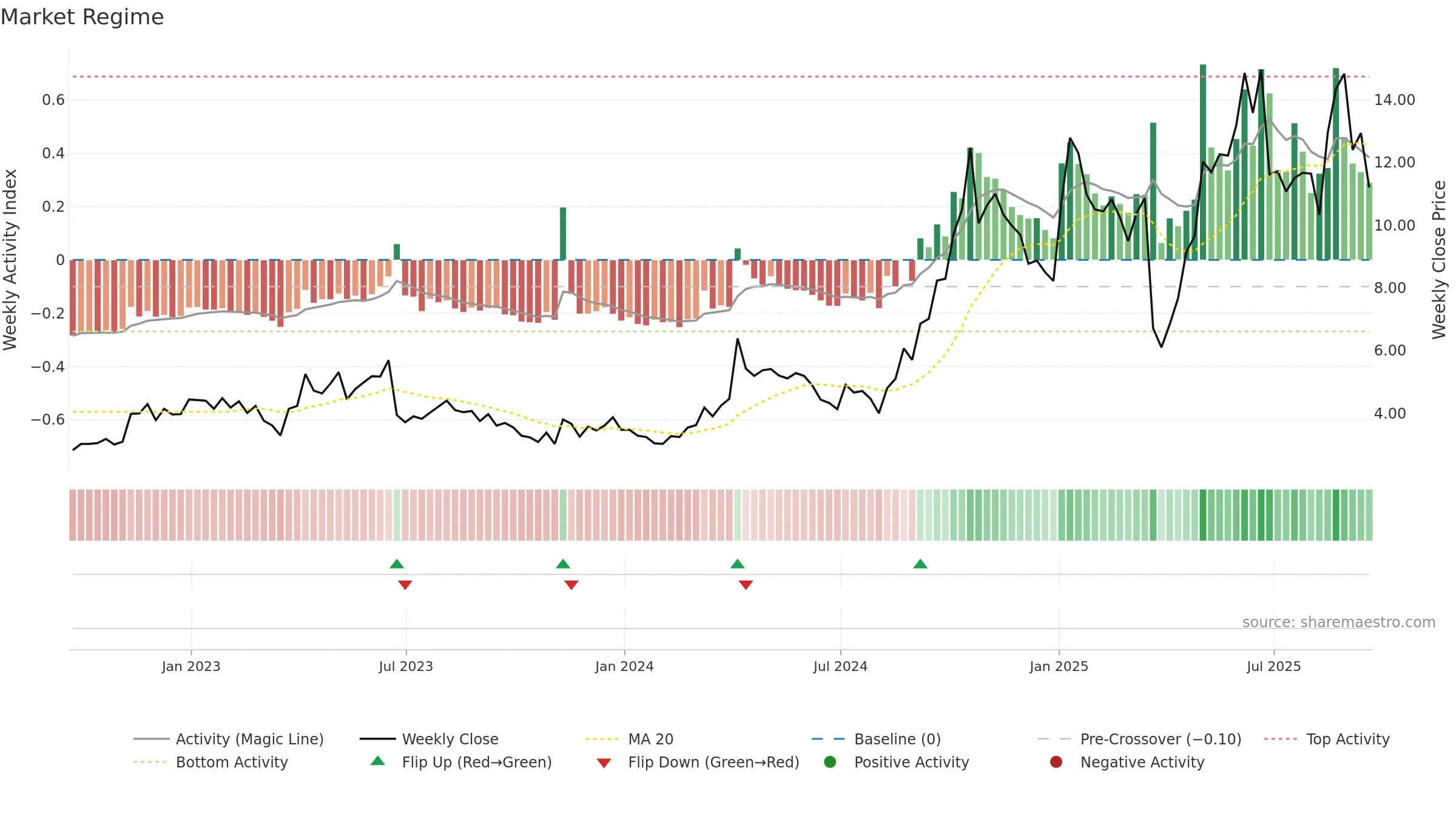Click the green circle Positive Activity legend icon
The height and width of the screenshot is (819, 1456).
(x=830, y=762)
